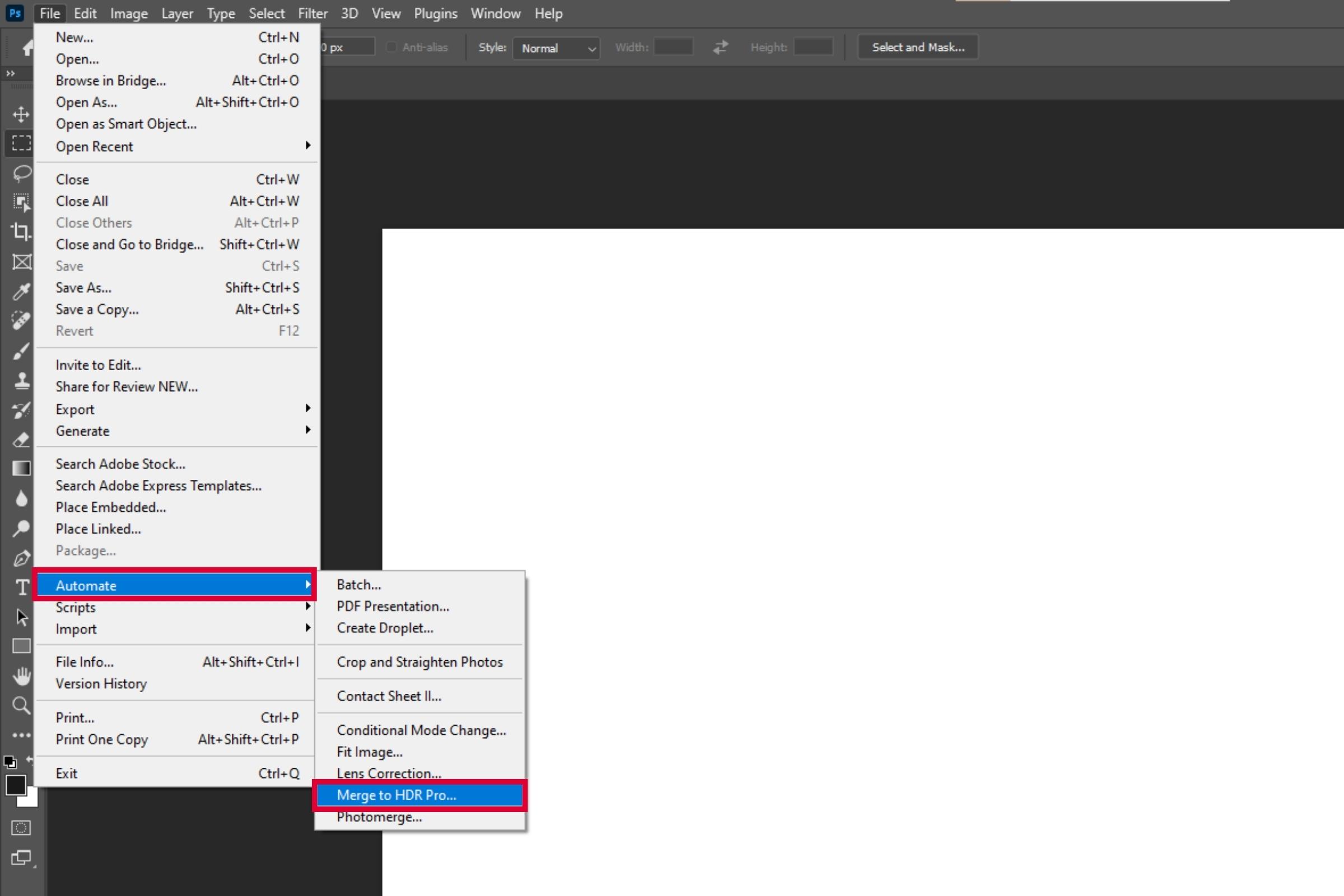Viewport: 1344px width, 896px height.
Task: Select the Clone Stamp tool
Action: pyautogui.click(x=21, y=380)
